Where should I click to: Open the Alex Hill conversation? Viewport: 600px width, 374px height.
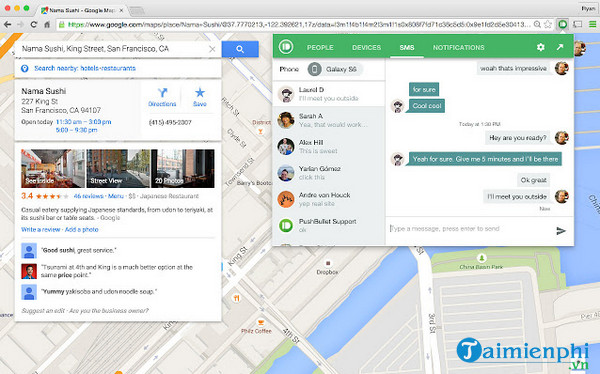(329, 147)
